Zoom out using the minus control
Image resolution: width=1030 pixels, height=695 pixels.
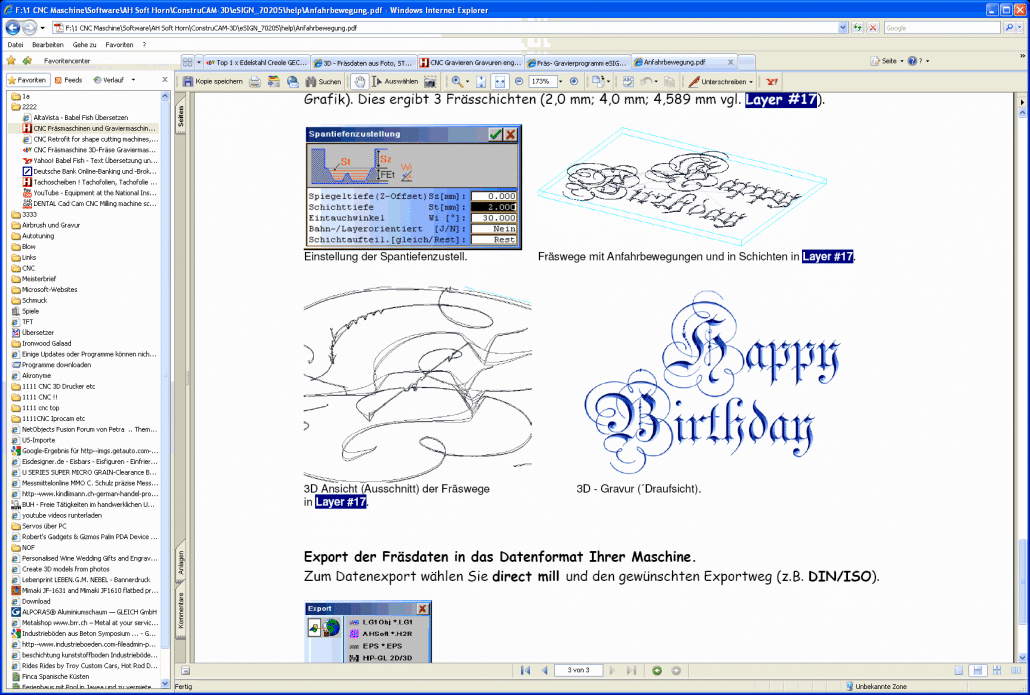(x=519, y=82)
